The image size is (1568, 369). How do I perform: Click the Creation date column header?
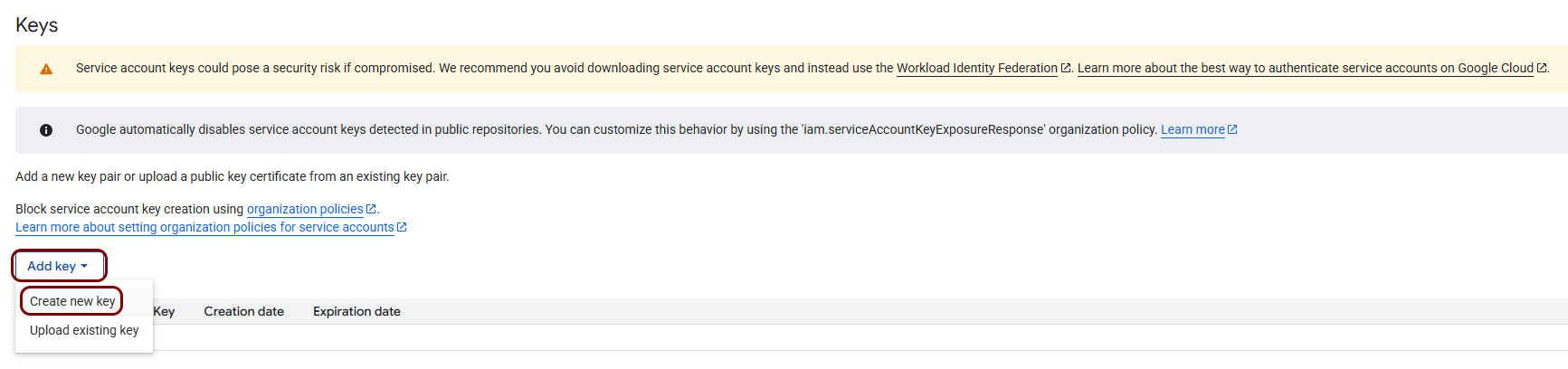(x=244, y=311)
